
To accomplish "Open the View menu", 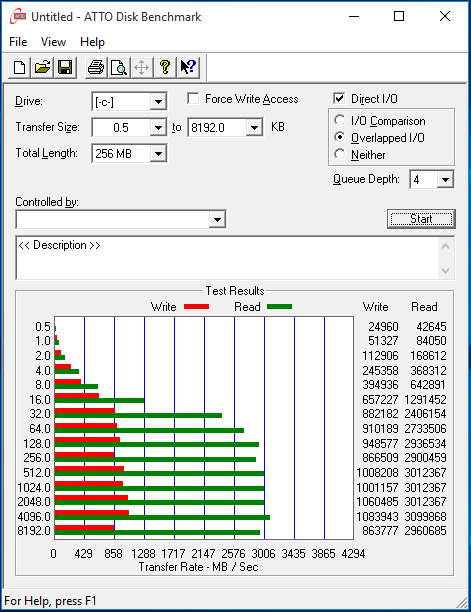I will click(53, 42).
